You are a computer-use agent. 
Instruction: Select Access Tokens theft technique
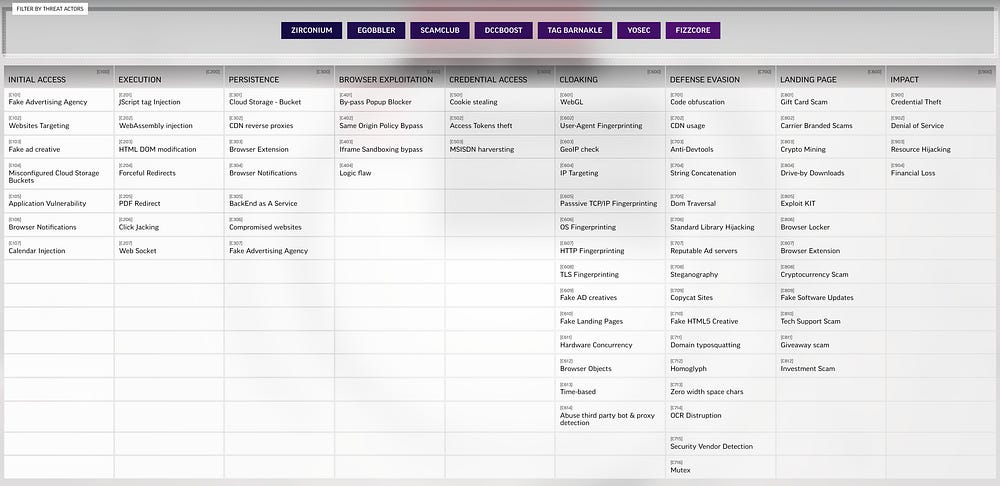pos(500,123)
